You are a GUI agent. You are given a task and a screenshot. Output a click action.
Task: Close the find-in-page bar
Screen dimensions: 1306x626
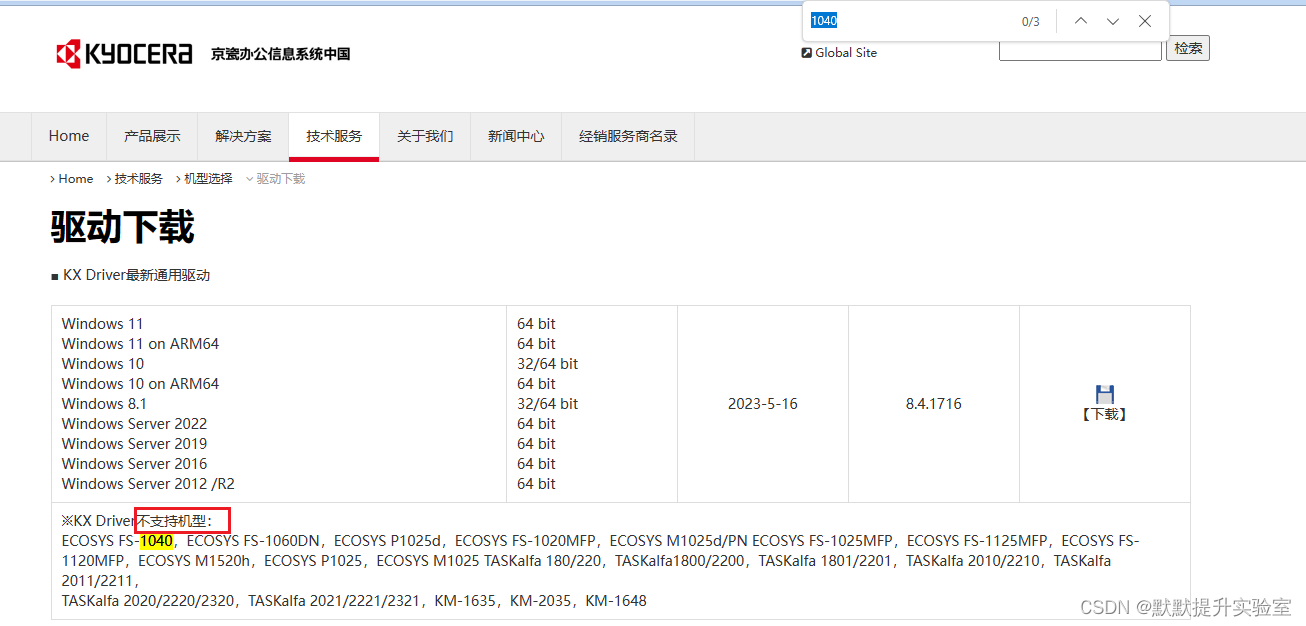coord(1145,21)
